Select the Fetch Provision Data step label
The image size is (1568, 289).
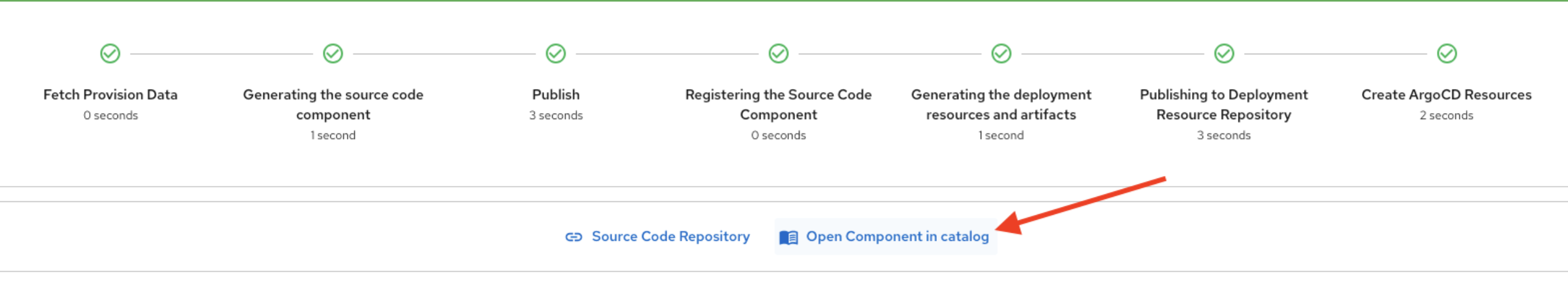pos(110,94)
